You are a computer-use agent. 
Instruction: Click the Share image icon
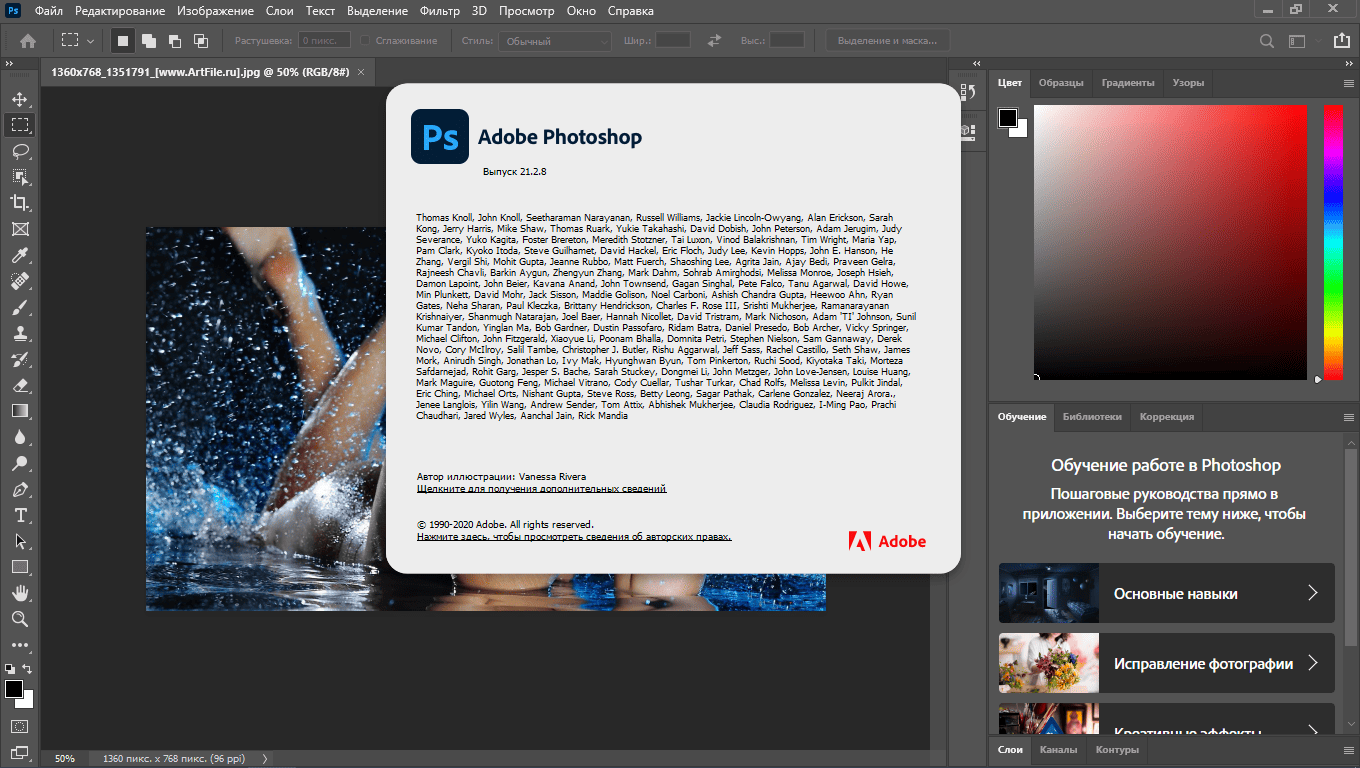tap(1341, 41)
